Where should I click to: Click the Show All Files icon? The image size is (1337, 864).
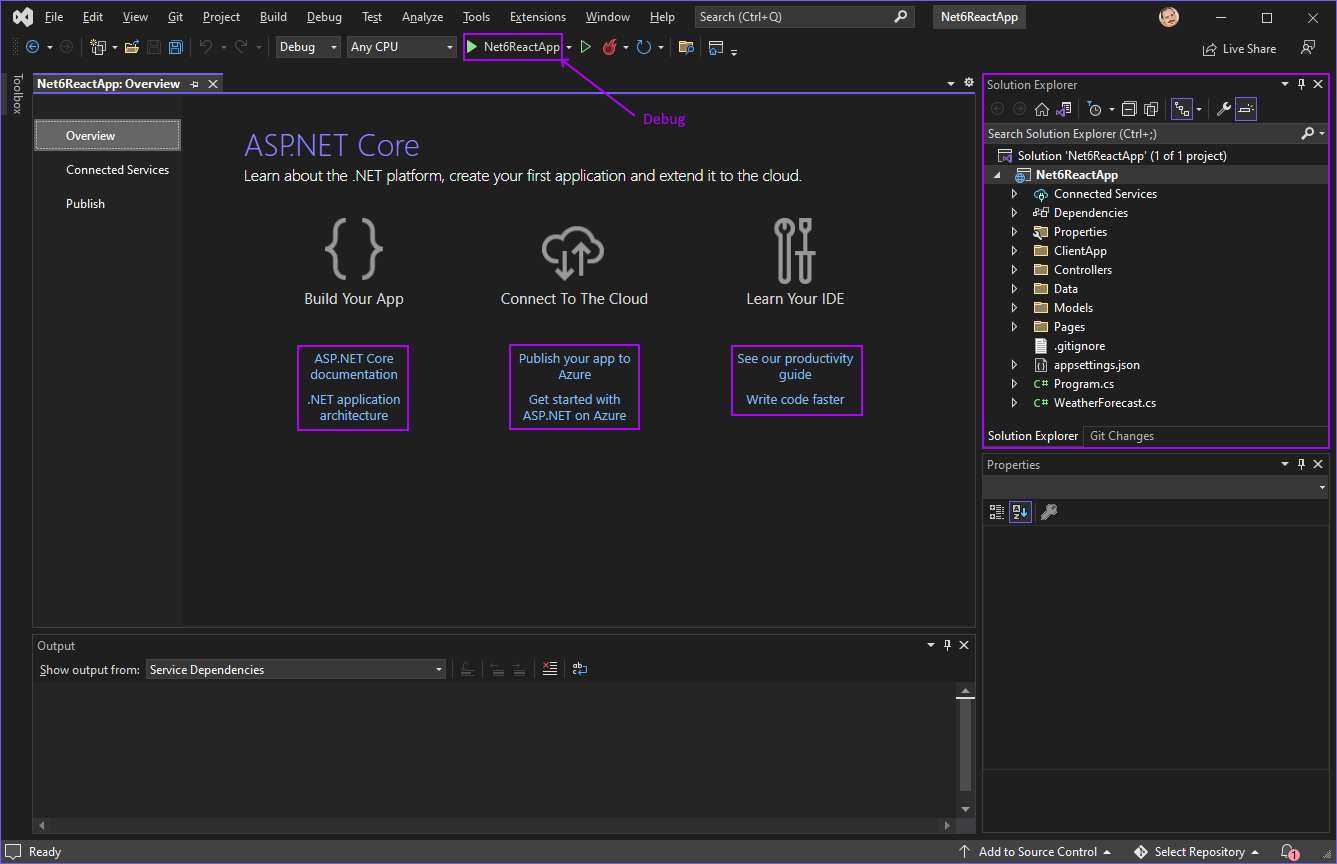click(1151, 109)
